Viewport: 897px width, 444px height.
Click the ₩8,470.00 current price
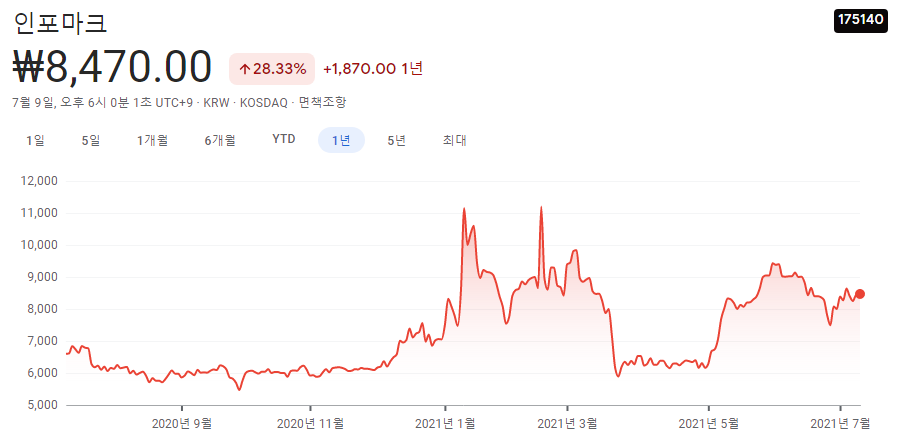(x=112, y=68)
